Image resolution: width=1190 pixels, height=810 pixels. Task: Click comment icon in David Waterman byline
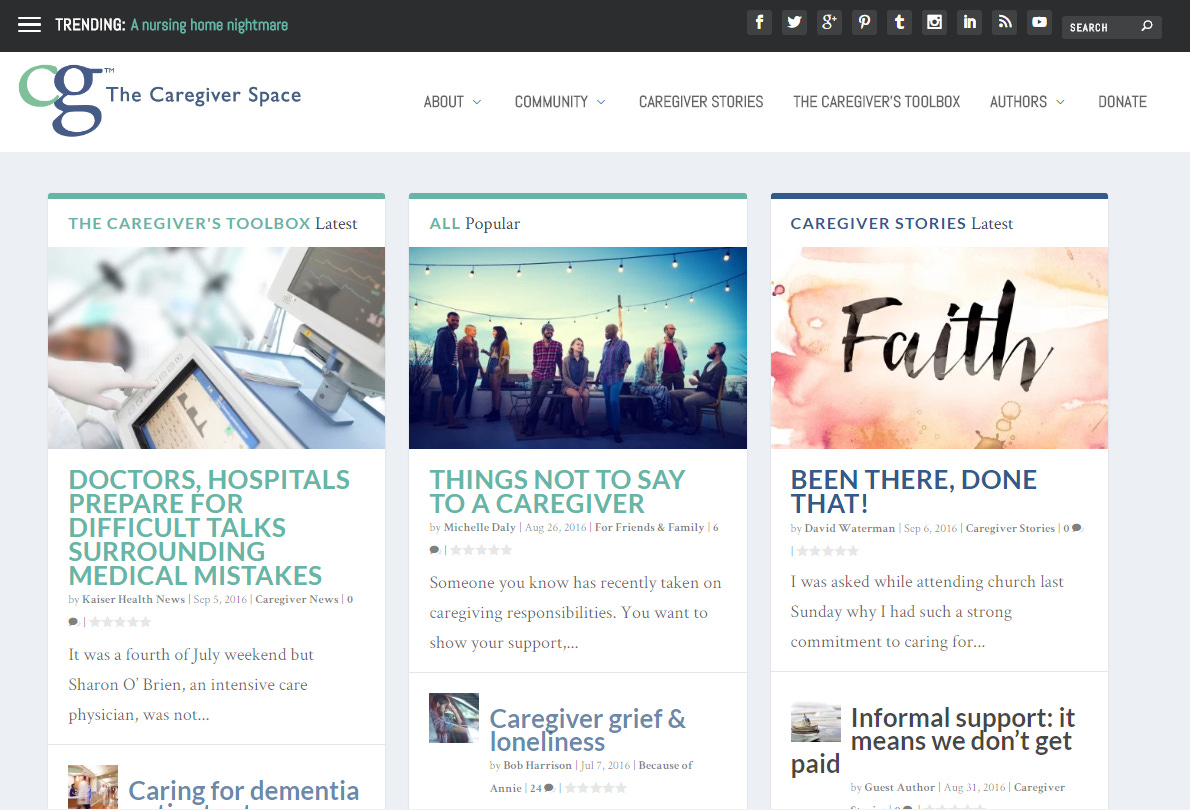[1076, 528]
